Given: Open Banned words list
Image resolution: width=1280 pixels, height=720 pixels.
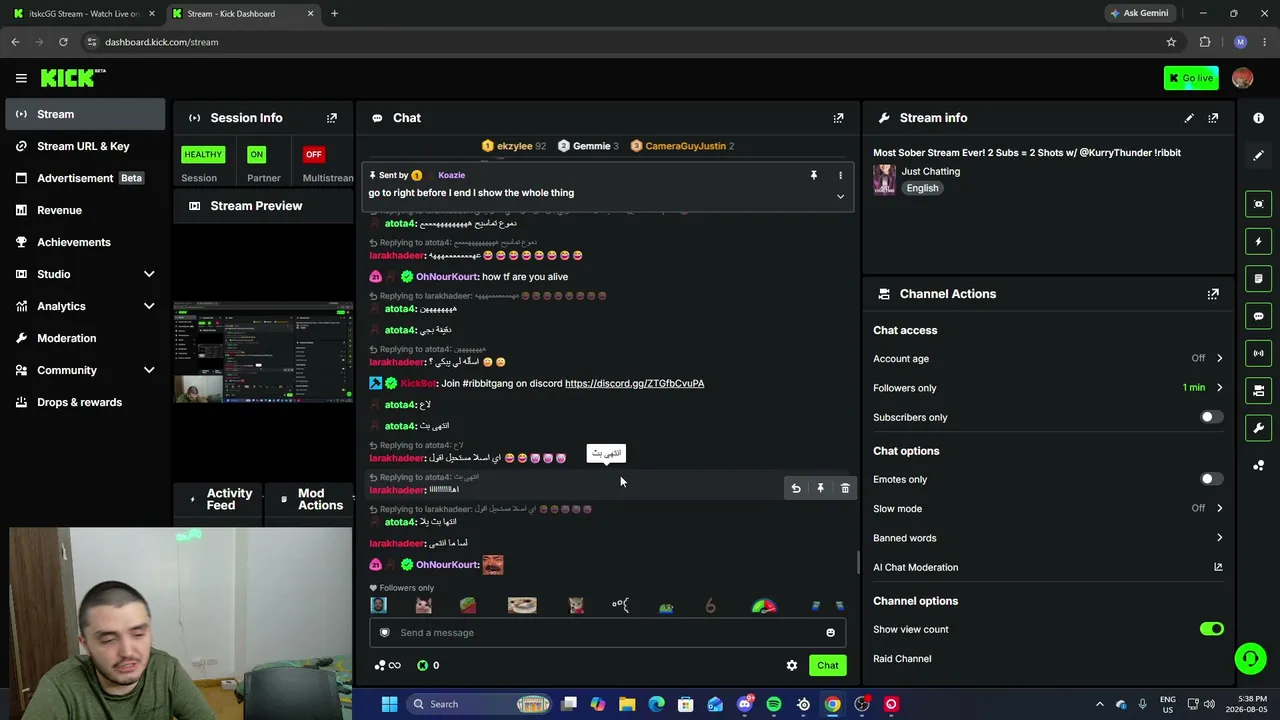Looking at the screenshot, I should pos(1048,538).
